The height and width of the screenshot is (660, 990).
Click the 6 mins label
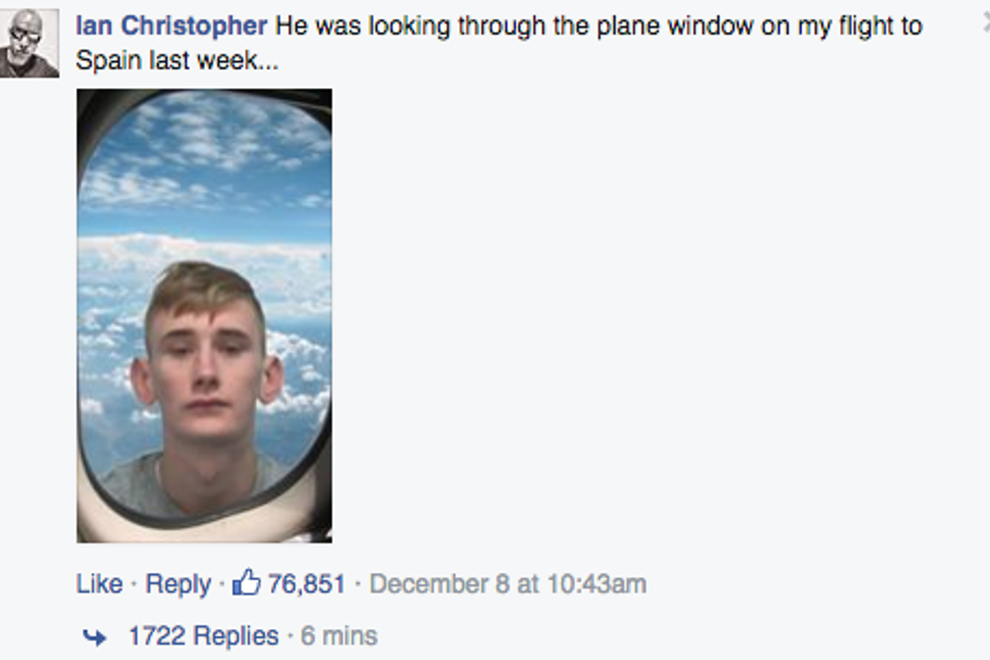(339, 636)
